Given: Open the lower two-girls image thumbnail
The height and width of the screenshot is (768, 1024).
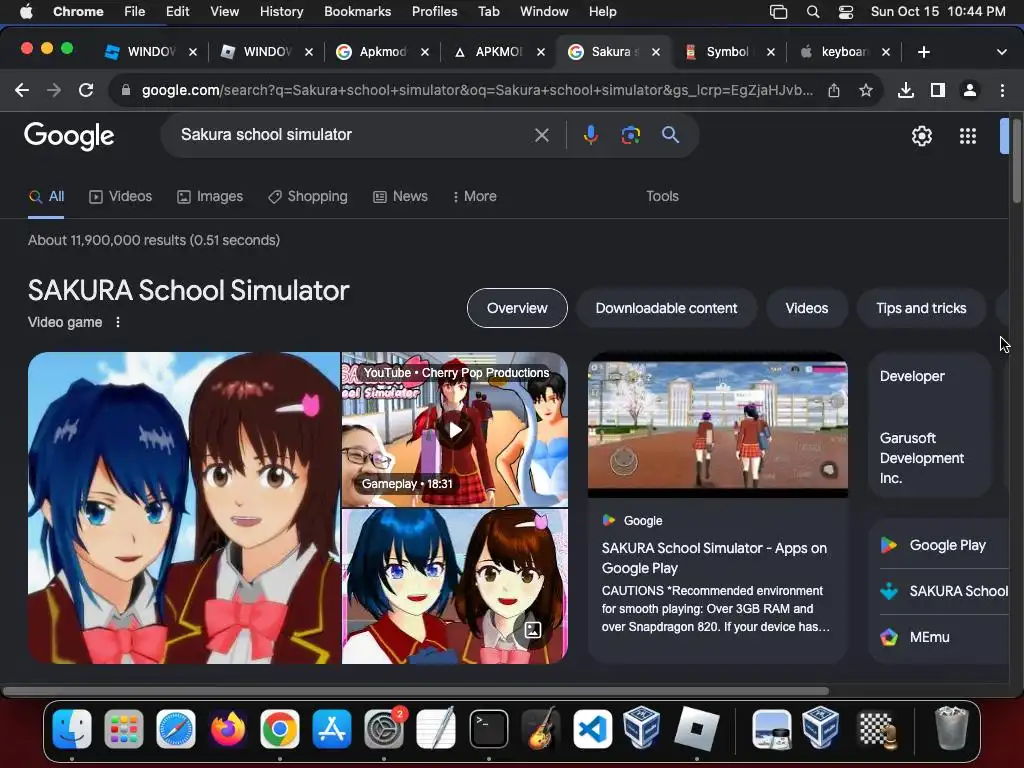Looking at the screenshot, I should [455, 586].
